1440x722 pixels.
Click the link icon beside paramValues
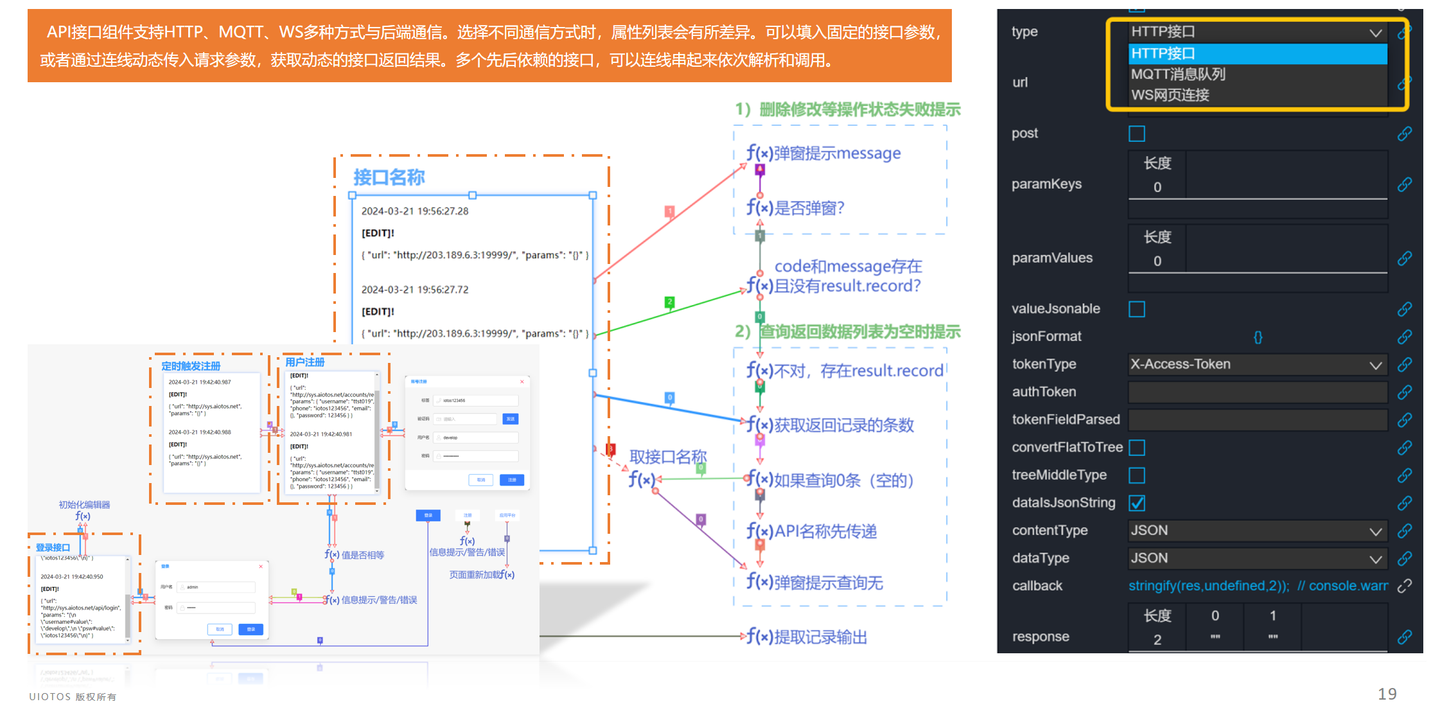(x=1404, y=258)
